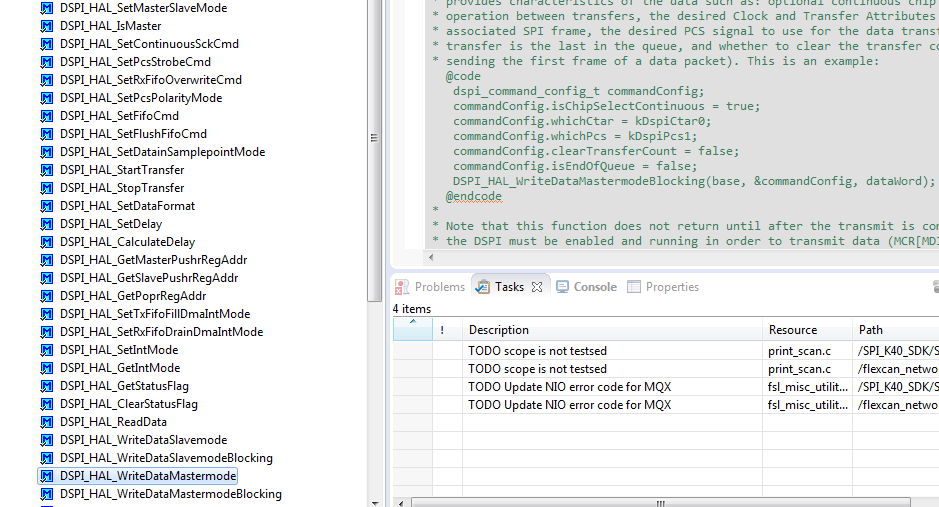939x507 pixels.
Task: Select DSPI_HAL_GetIntMode in outline
Action: pos(120,368)
